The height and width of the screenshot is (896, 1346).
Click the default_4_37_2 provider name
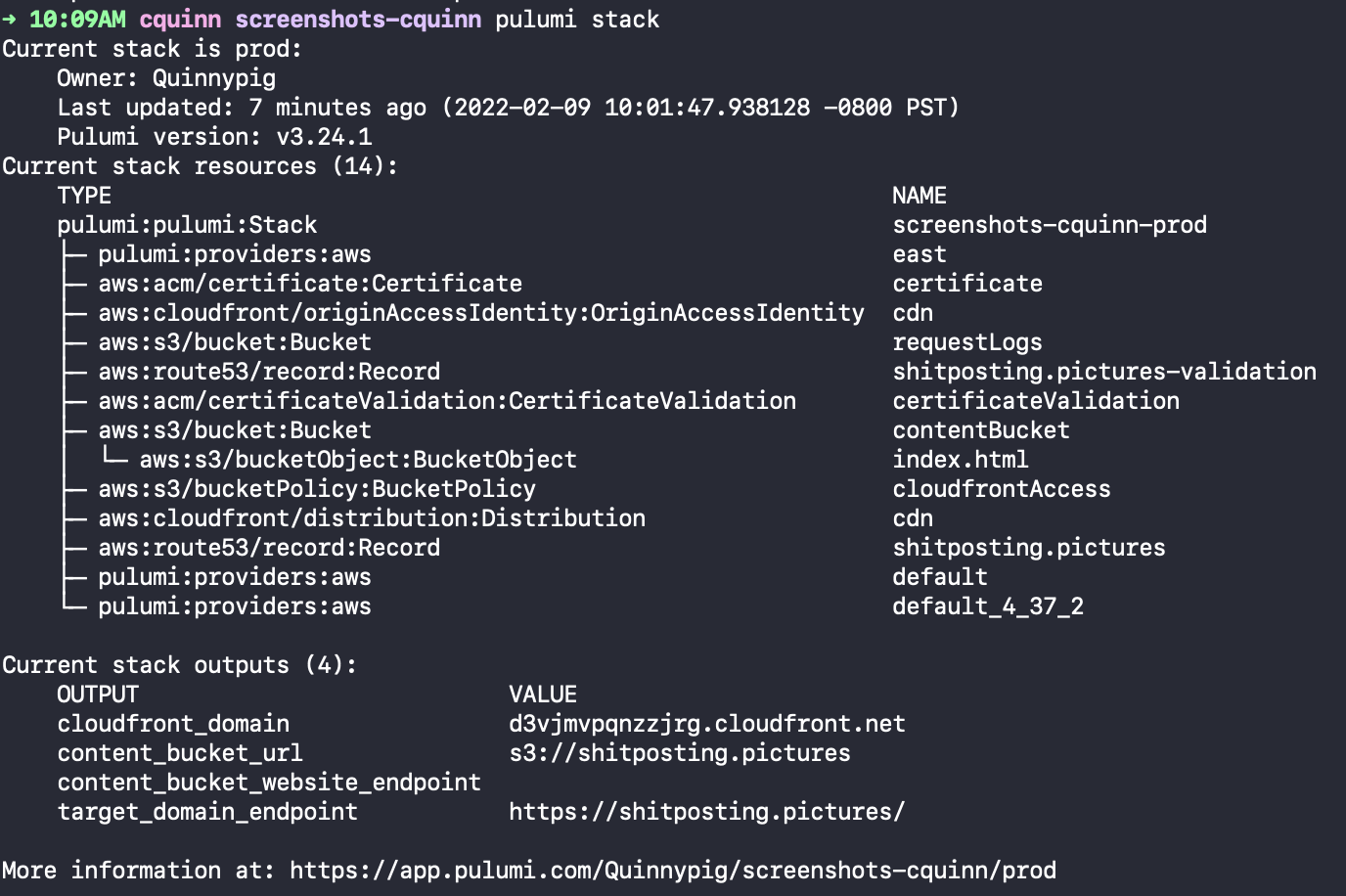click(988, 606)
